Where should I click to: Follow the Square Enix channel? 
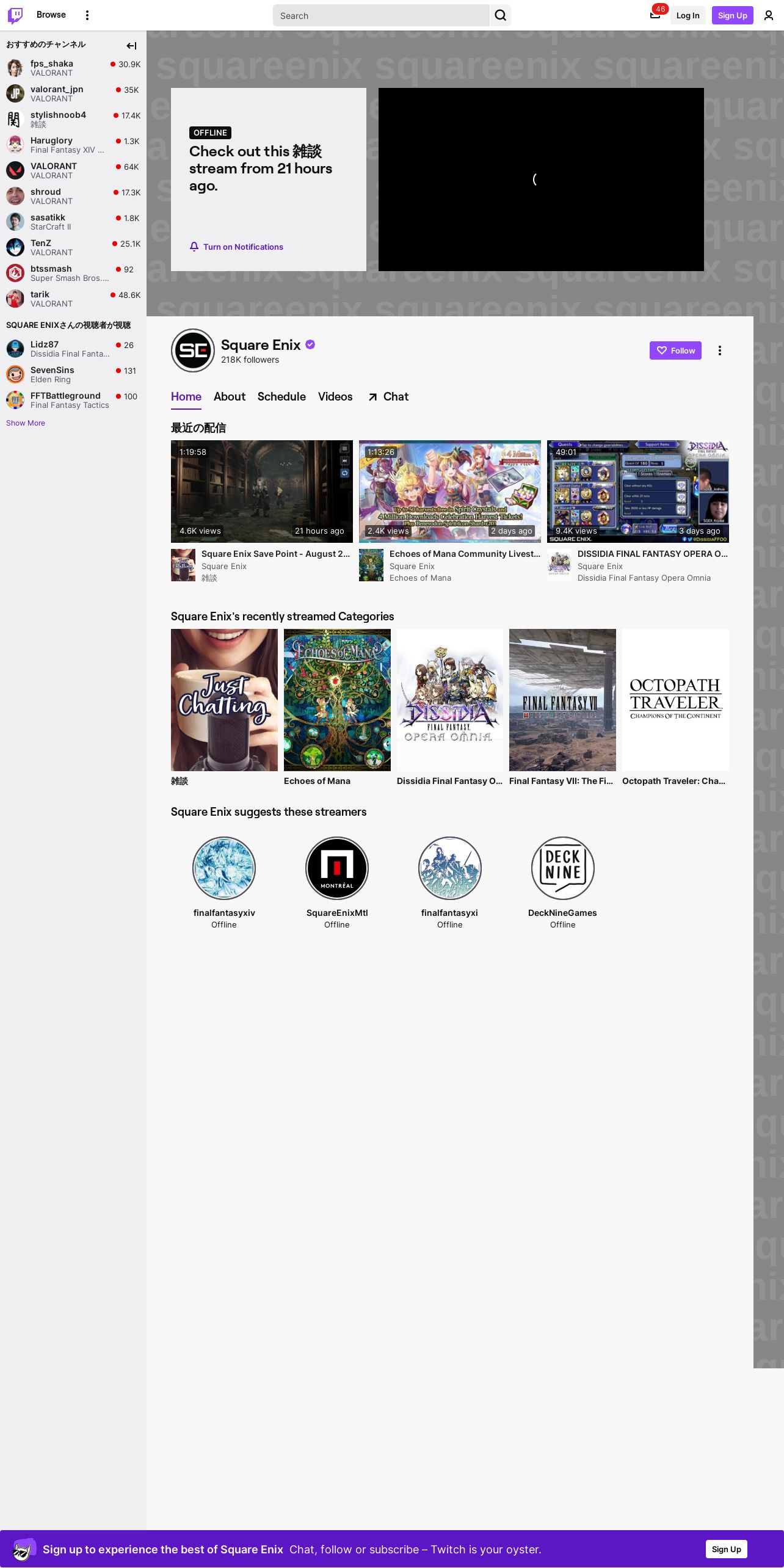pos(675,350)
